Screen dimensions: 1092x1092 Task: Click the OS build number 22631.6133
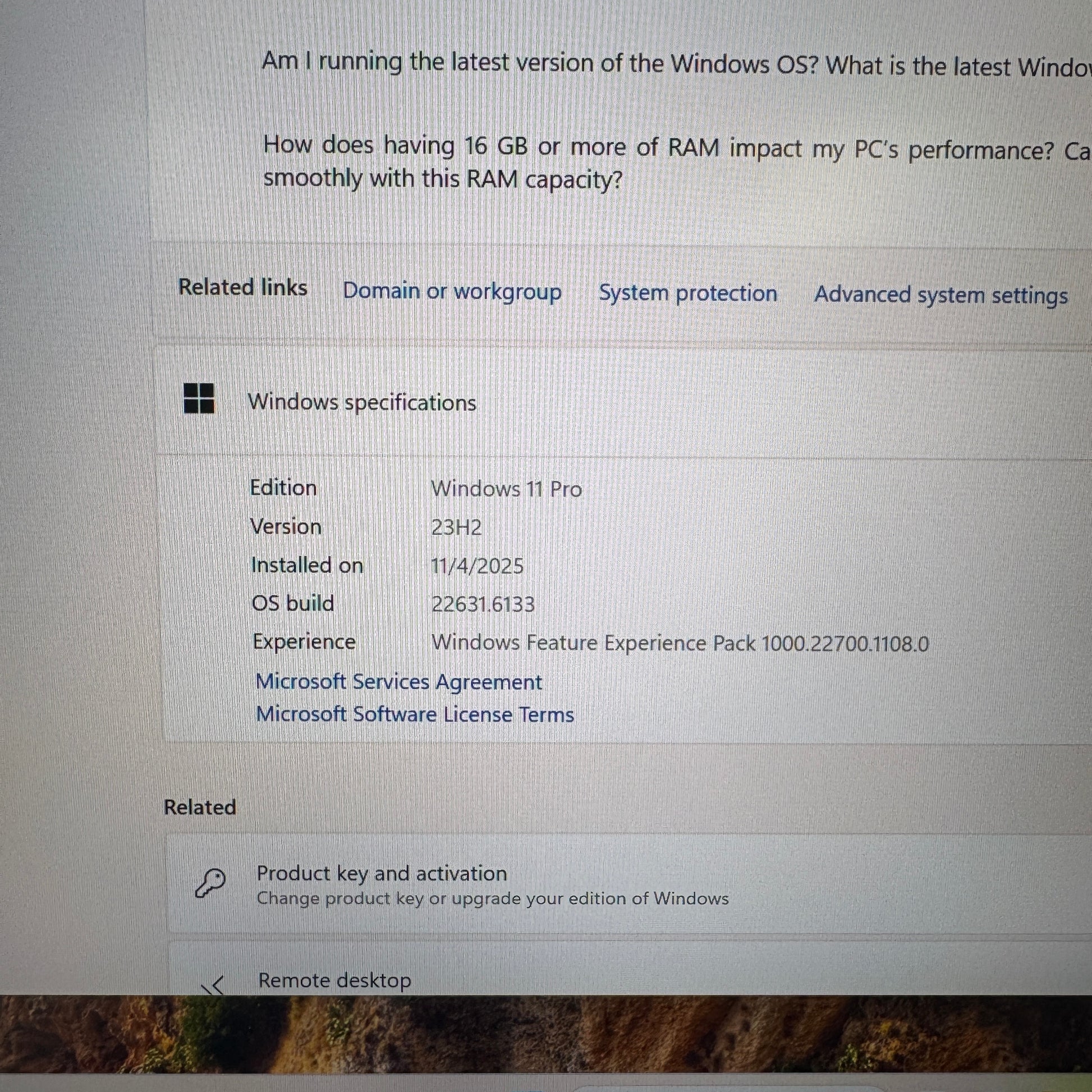click(482, 604)
